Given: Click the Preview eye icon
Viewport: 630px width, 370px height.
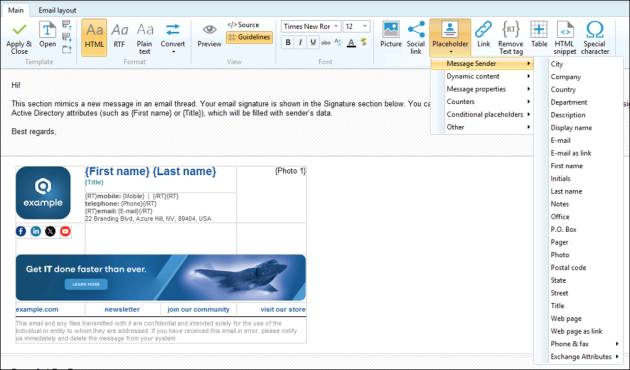Looking at the screenshot, I should [x=209, y=29].
